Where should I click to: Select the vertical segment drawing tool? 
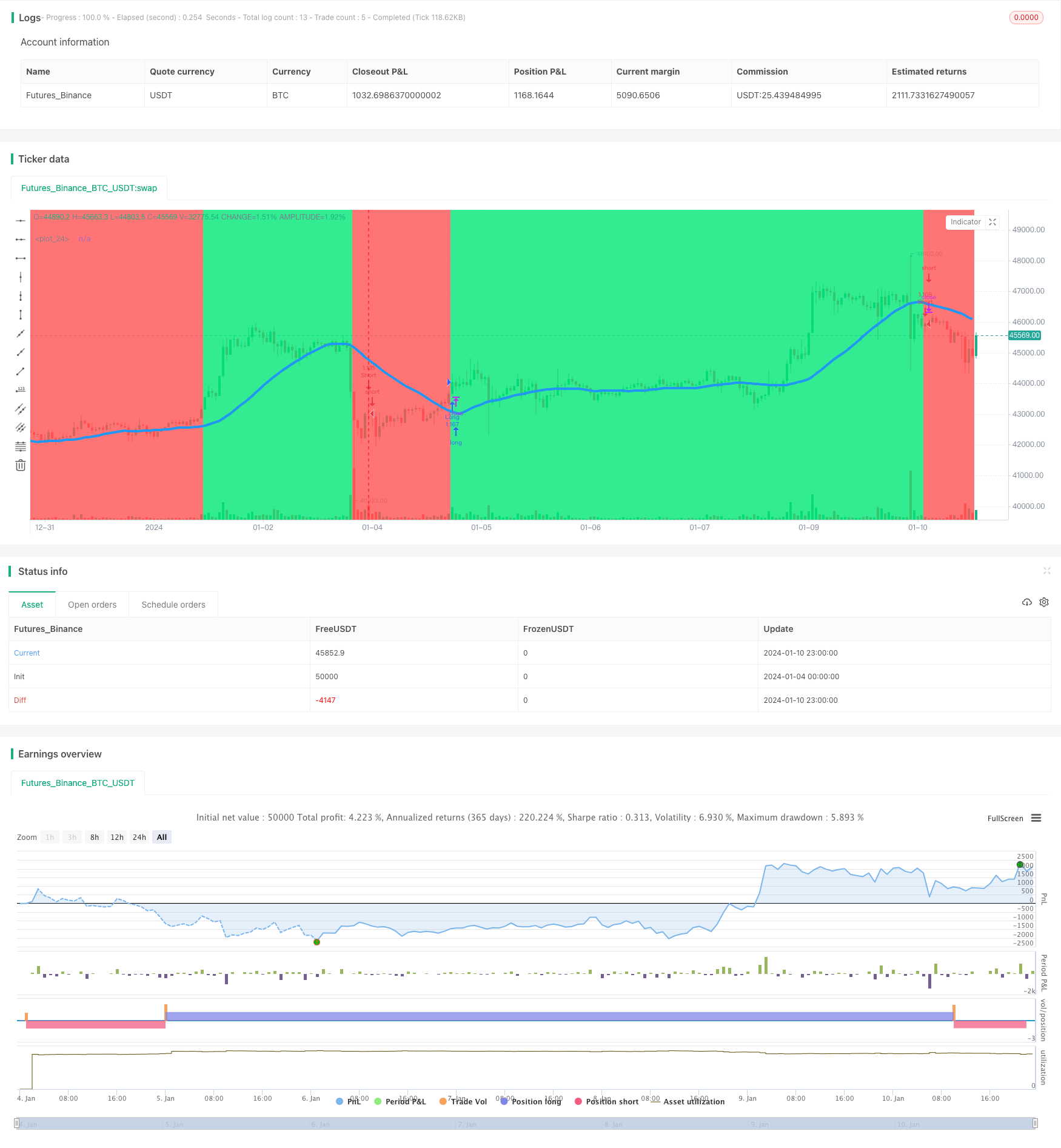pyautogui.click(x=21, y=315)
